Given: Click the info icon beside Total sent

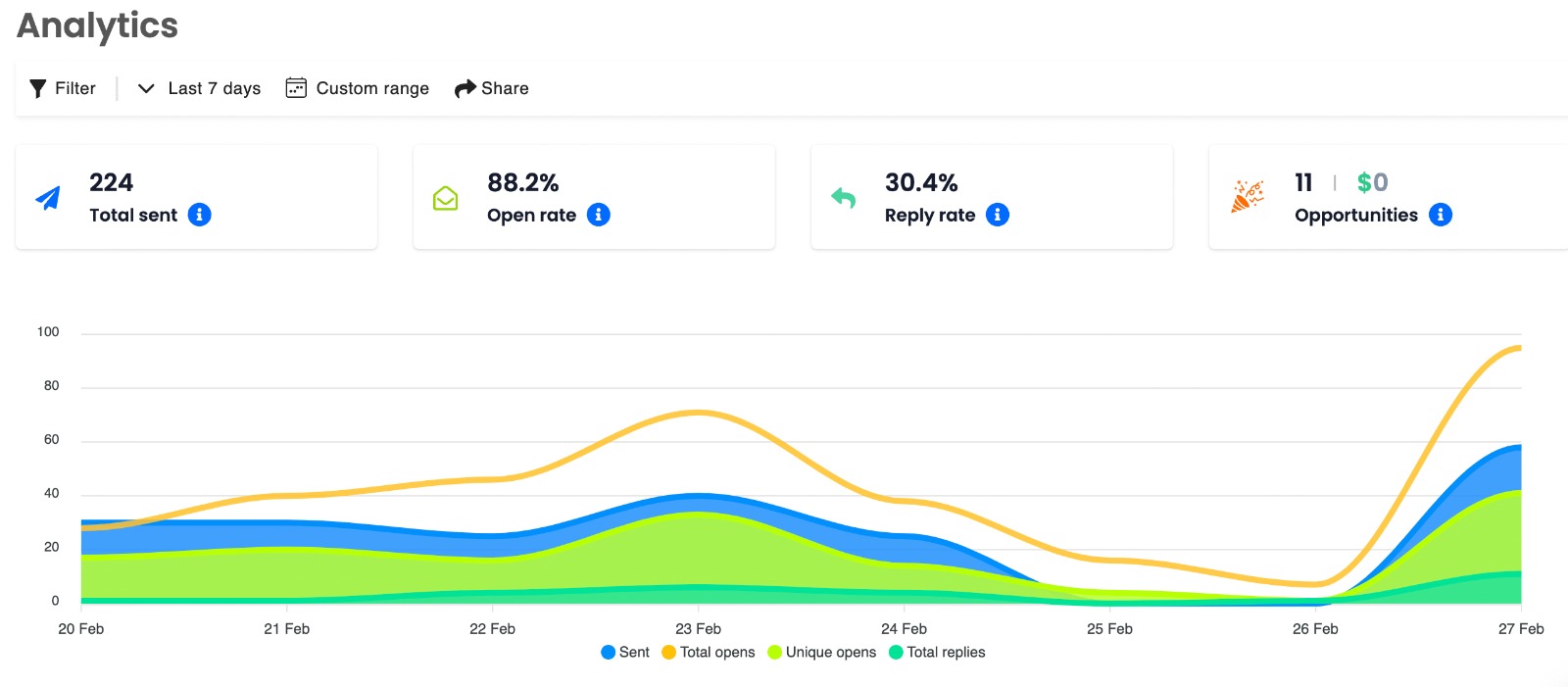Looking at the screenshot, I should 199,215.
